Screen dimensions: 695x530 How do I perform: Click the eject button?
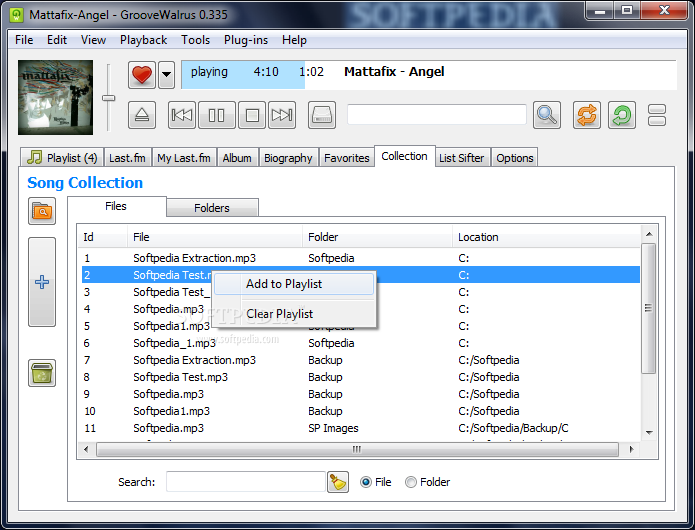coord(142,115)
